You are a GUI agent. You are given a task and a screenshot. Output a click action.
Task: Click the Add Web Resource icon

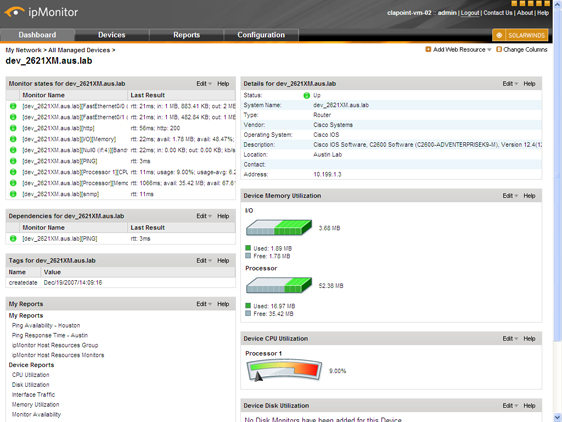coord(428,49)
